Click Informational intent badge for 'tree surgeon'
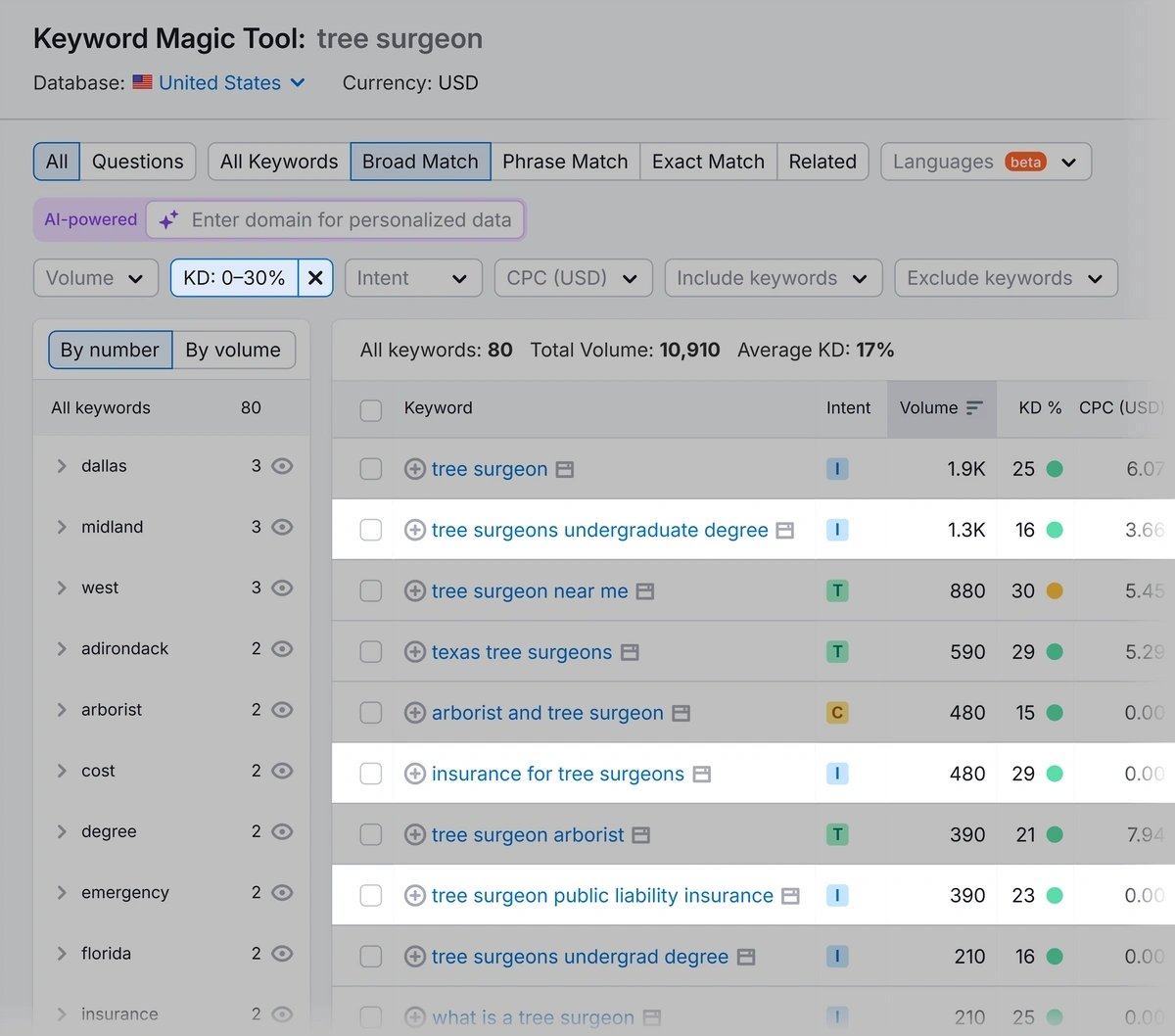 (837, 469)
